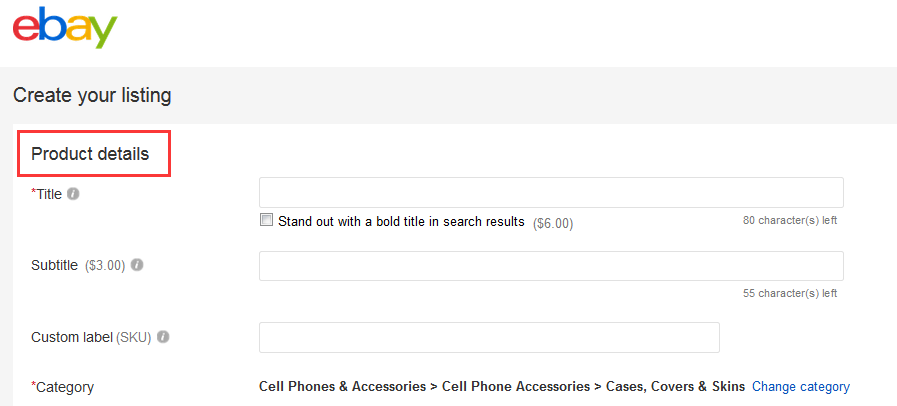Click the Subtitle ($3.00) label
897x406 pixels.
(78, 265)
